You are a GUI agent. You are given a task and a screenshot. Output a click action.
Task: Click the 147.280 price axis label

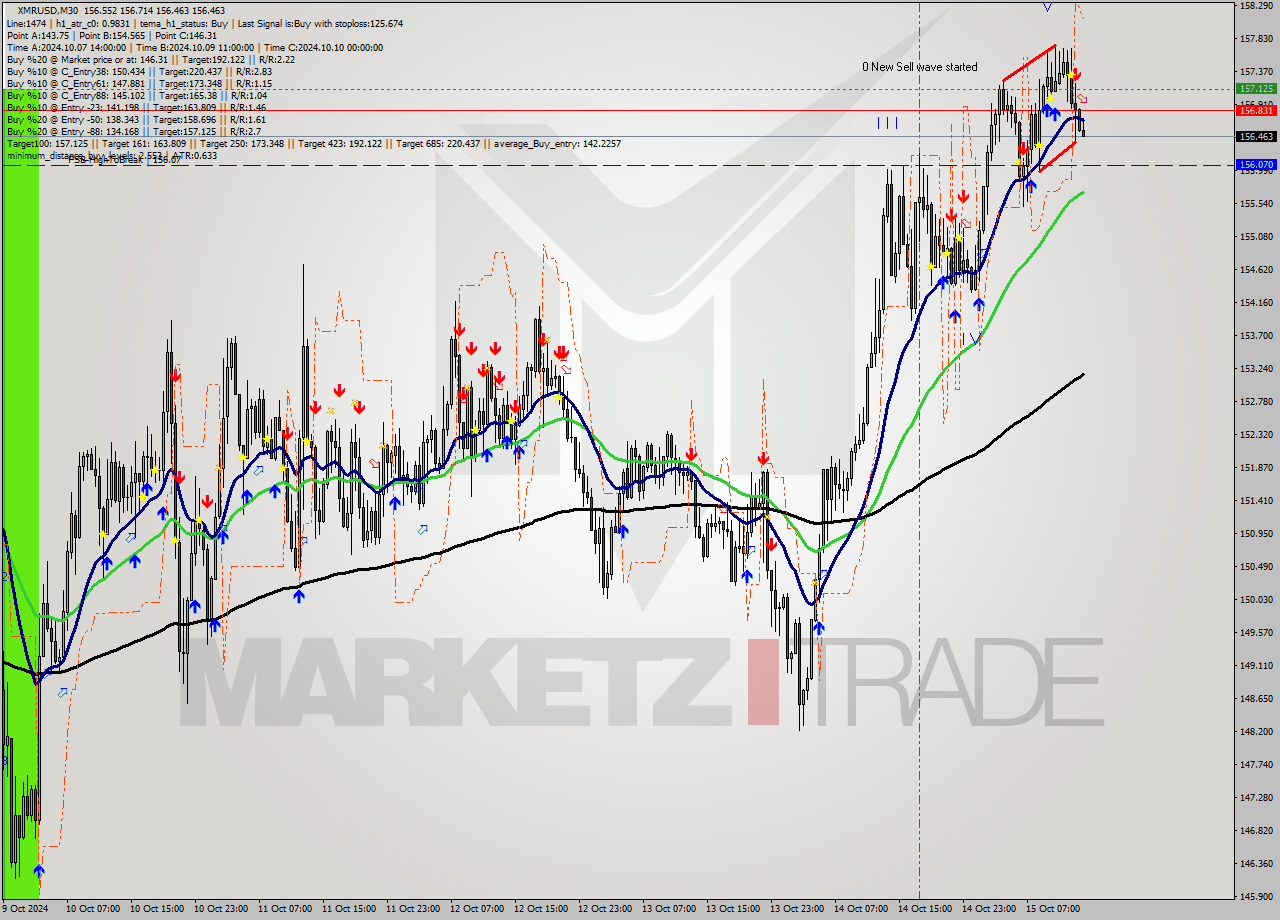coord(1255,797)
